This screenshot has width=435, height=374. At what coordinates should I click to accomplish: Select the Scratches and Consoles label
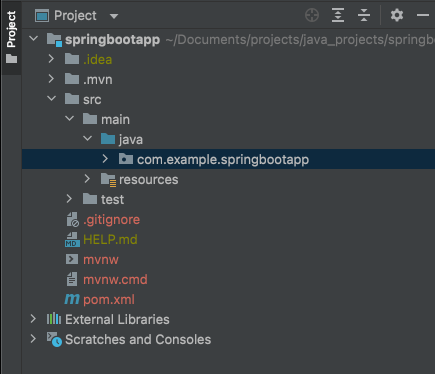(x=138, y=339)
